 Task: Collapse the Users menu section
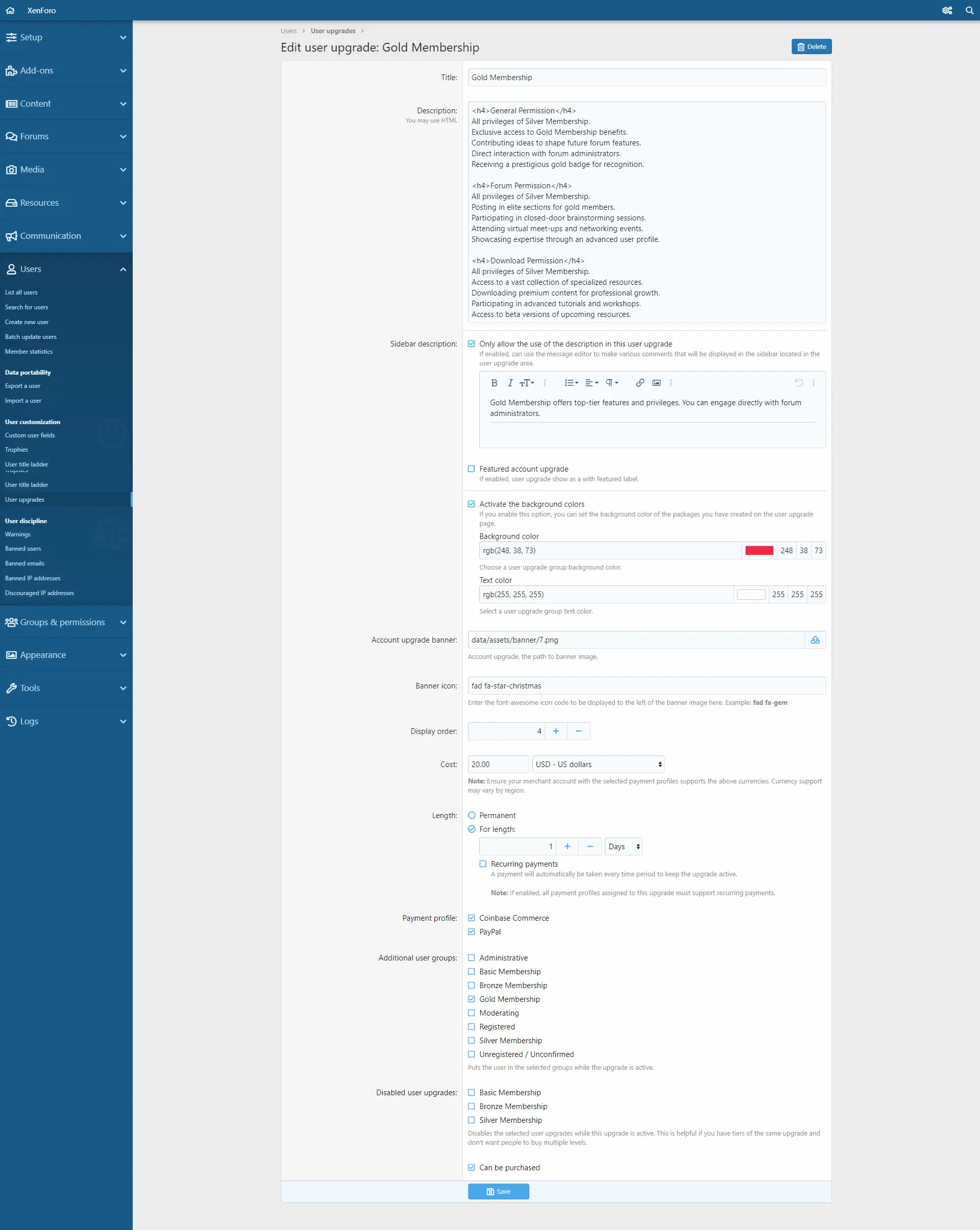122,268
